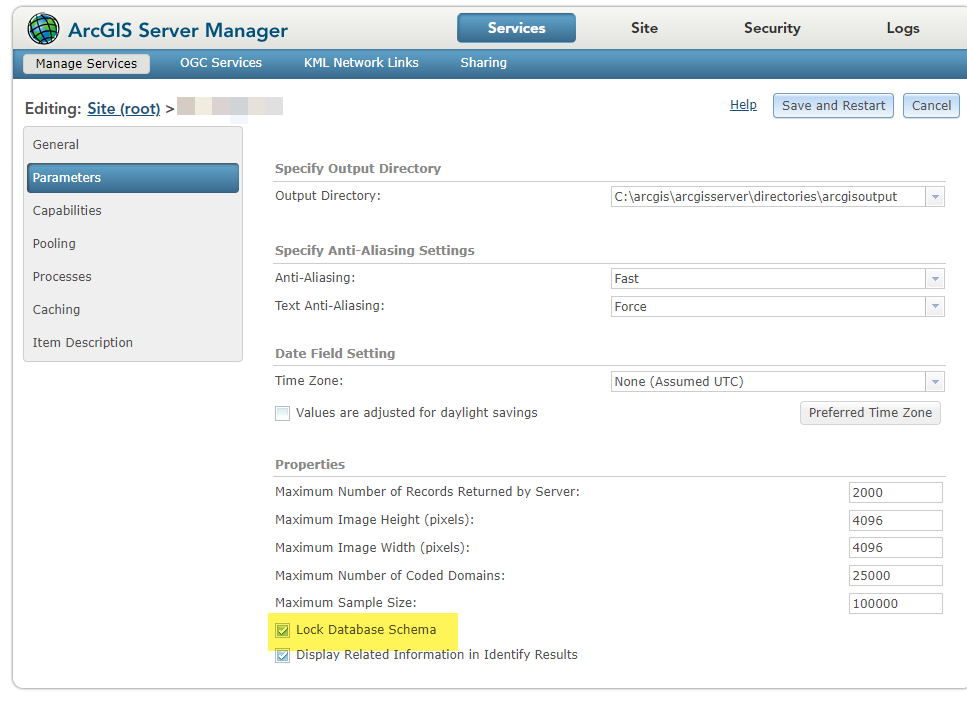Switch to OGC Services
The width and height of the screenshot is (967, 702).
[x=220, y=62]
